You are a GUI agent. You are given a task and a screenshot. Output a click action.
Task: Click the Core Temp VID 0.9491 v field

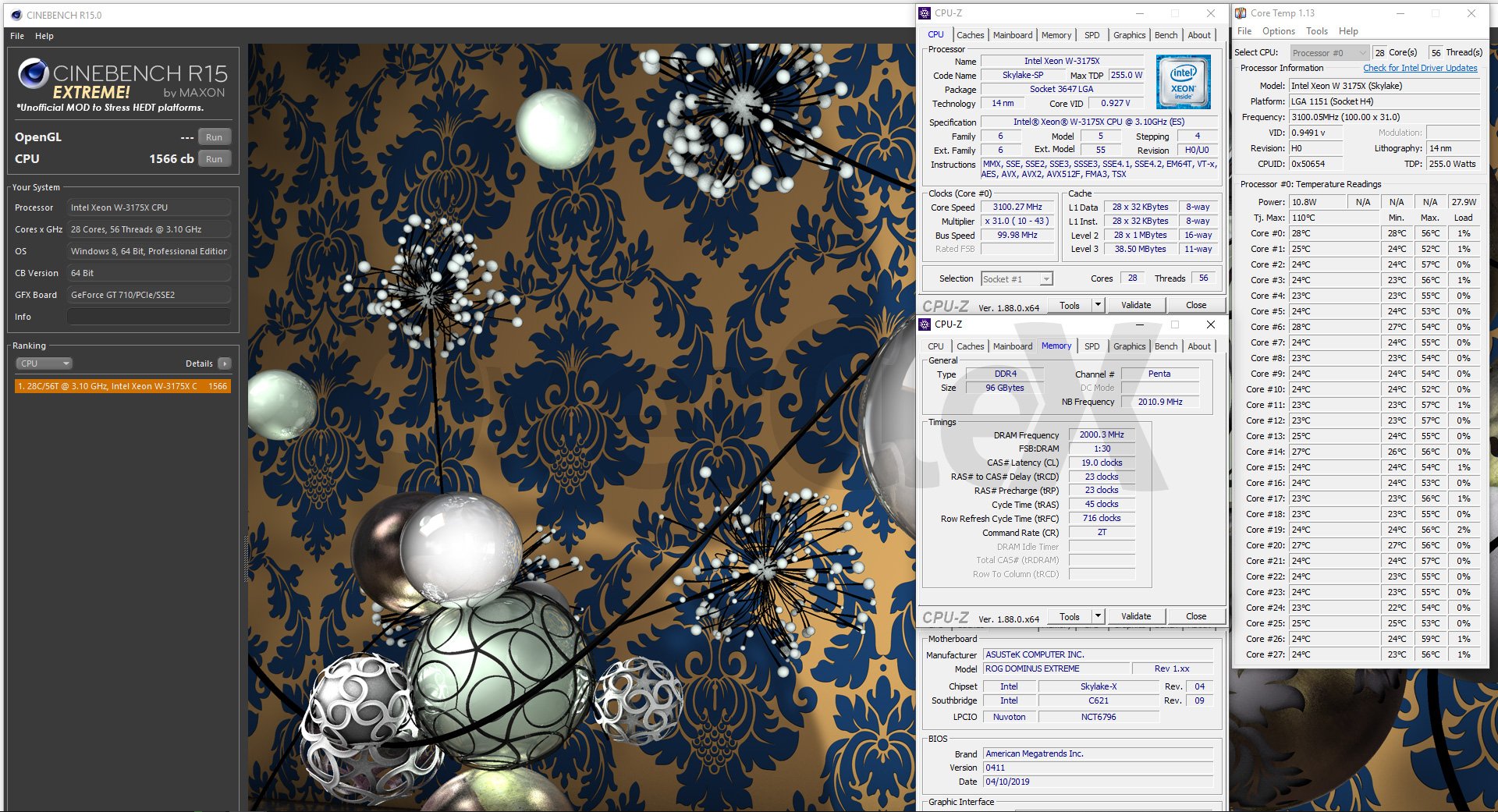(x=1316, y=133)
